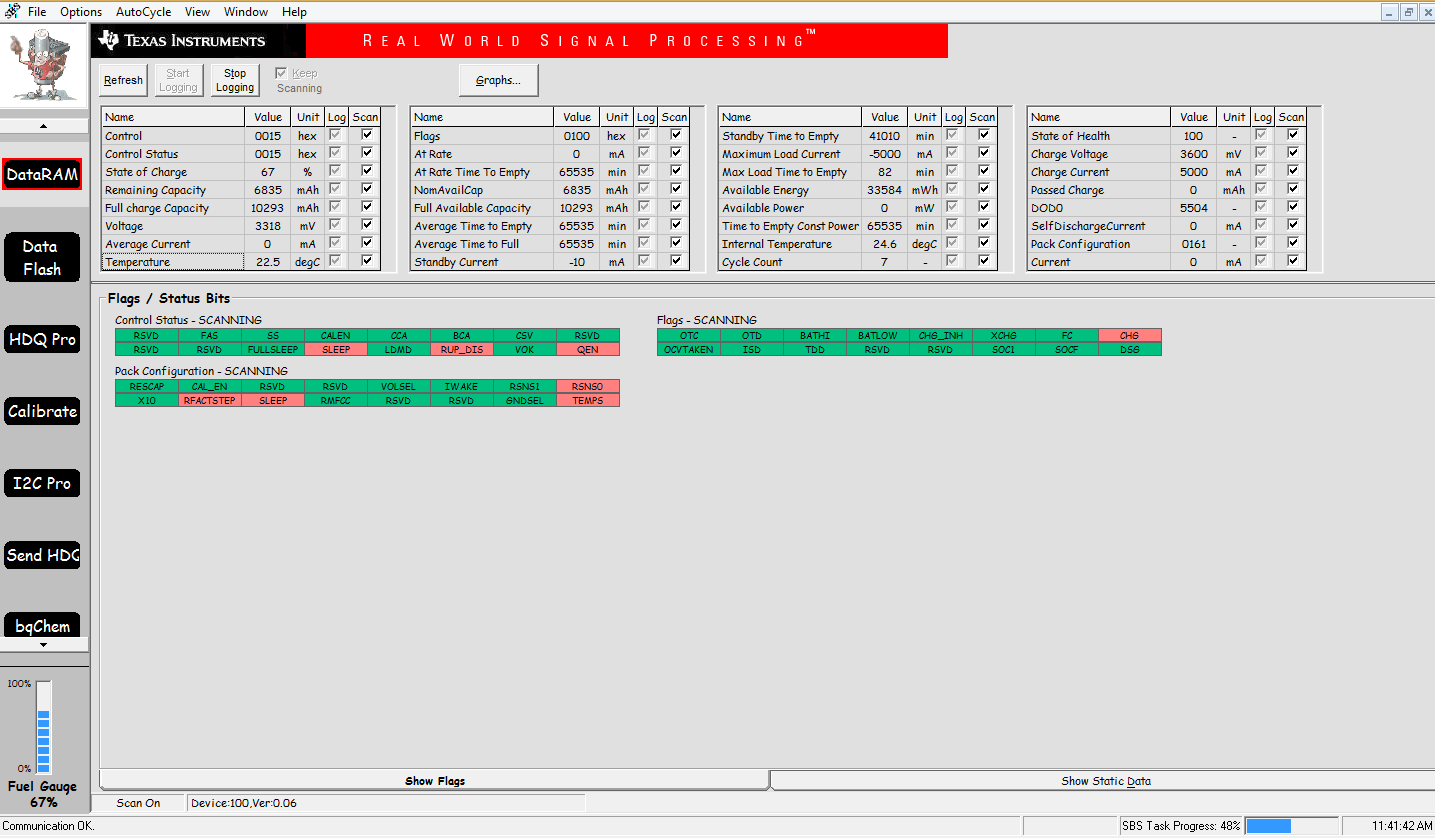Open the Data Flash sidebar screen

click(x=42, y=258)
